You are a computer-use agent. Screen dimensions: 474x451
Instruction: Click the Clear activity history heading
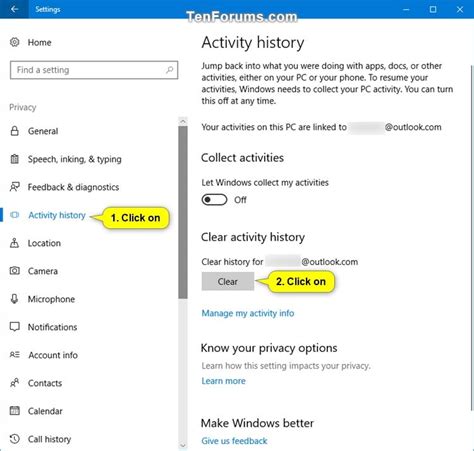[253, 237]
